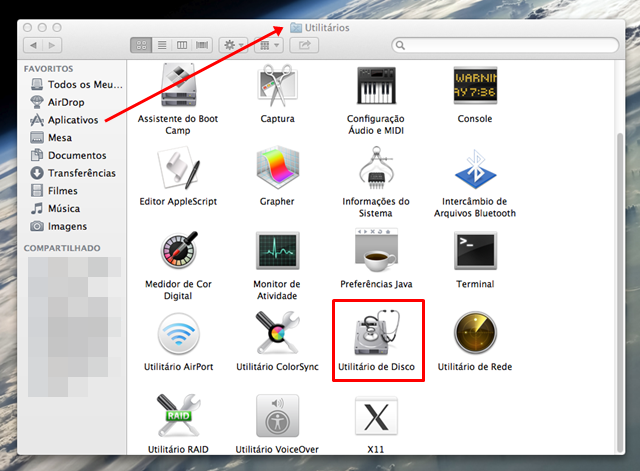Image resolution: width=640 pixels, height=471 pixels.
Task: Go back with the left arrow button
Action: 33,45
